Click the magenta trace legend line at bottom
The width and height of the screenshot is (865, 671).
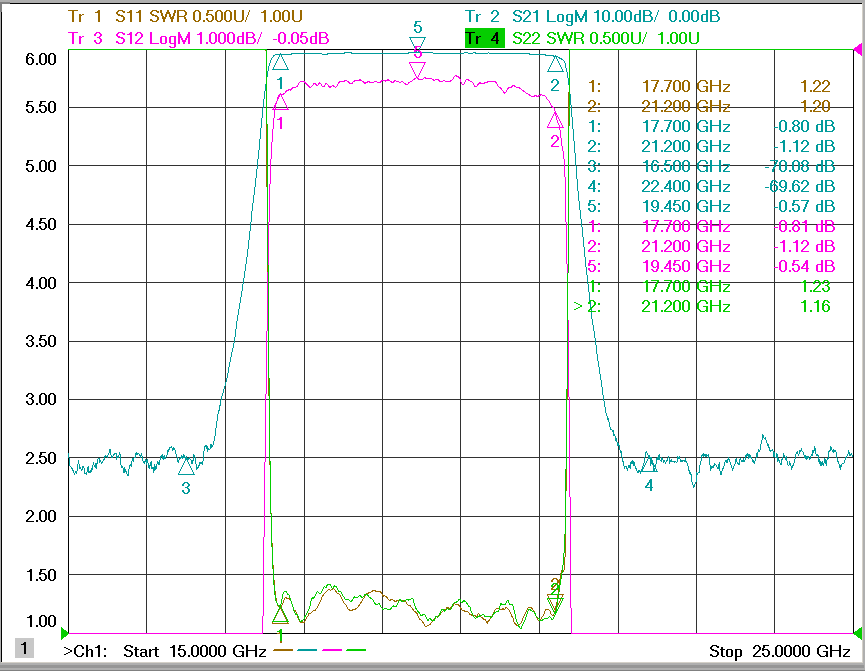[x=332, y=650]
